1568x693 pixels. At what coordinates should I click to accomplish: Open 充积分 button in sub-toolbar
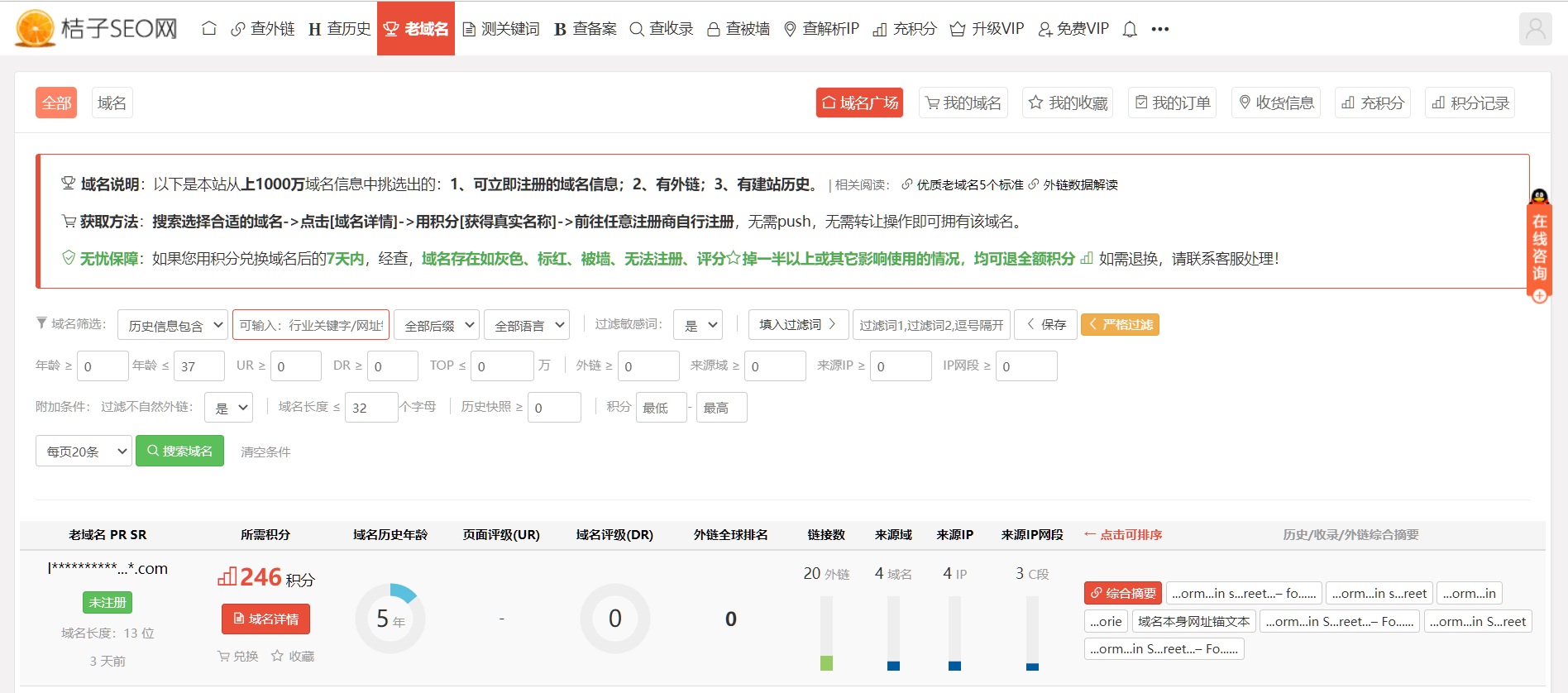point(1372,103)
